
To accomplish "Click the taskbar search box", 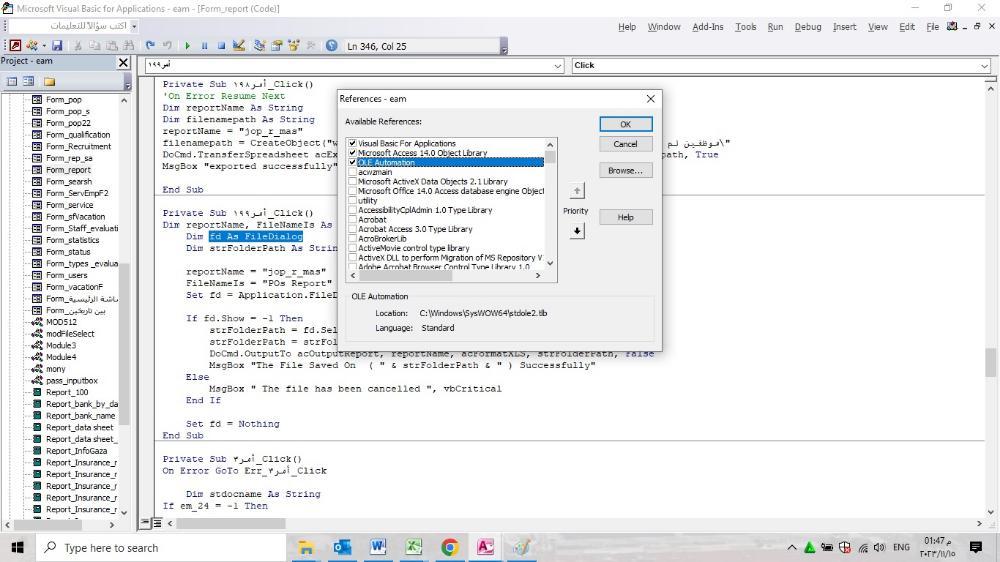I will click(x=161, y=547).
